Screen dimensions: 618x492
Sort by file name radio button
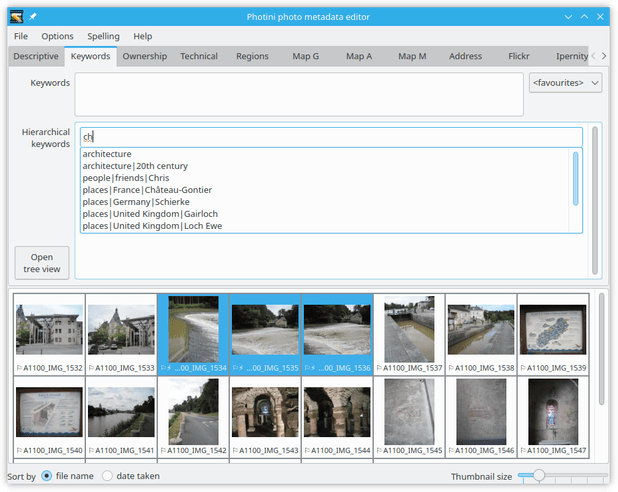pos(47,476)
